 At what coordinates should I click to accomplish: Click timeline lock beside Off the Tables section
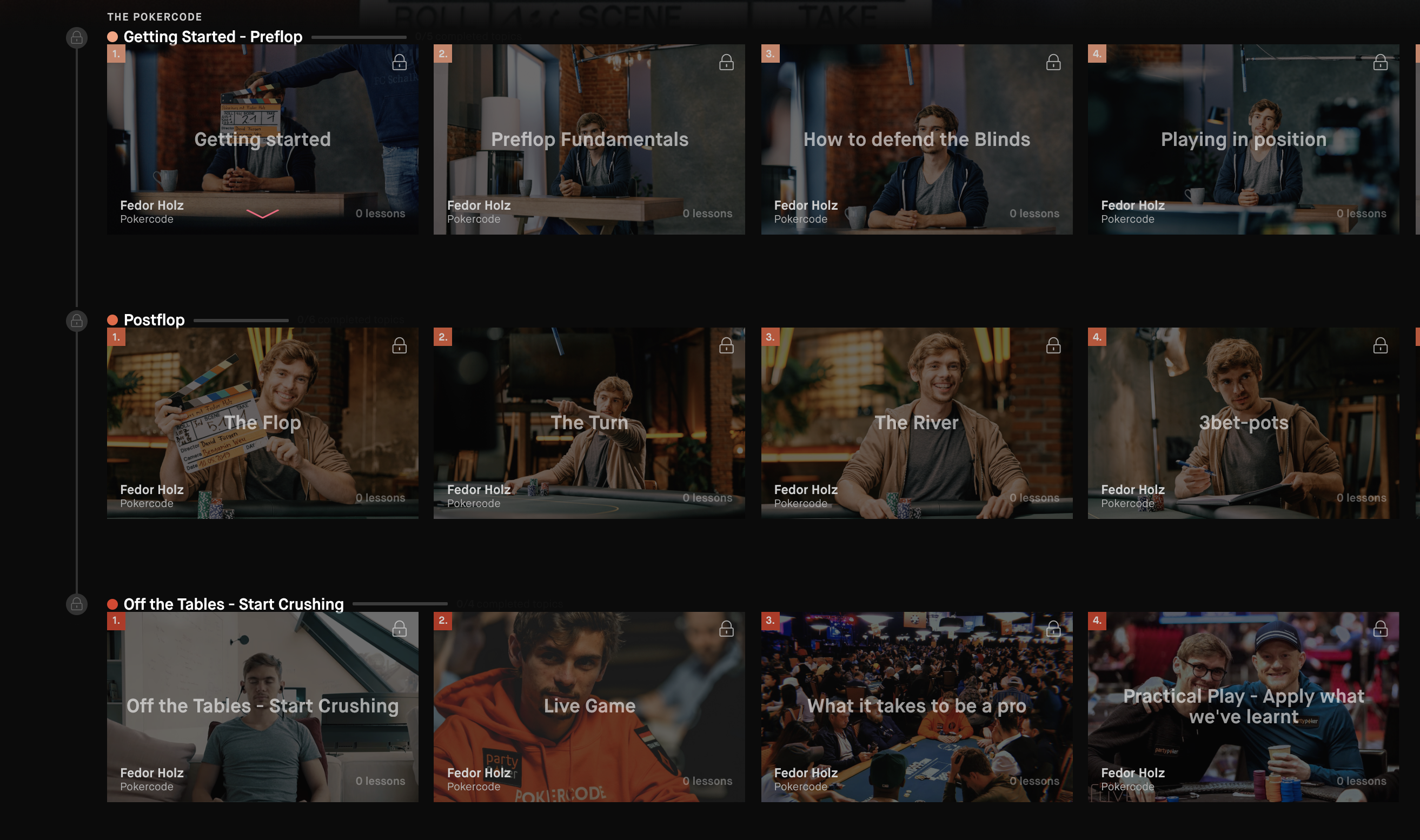[76, 604]
